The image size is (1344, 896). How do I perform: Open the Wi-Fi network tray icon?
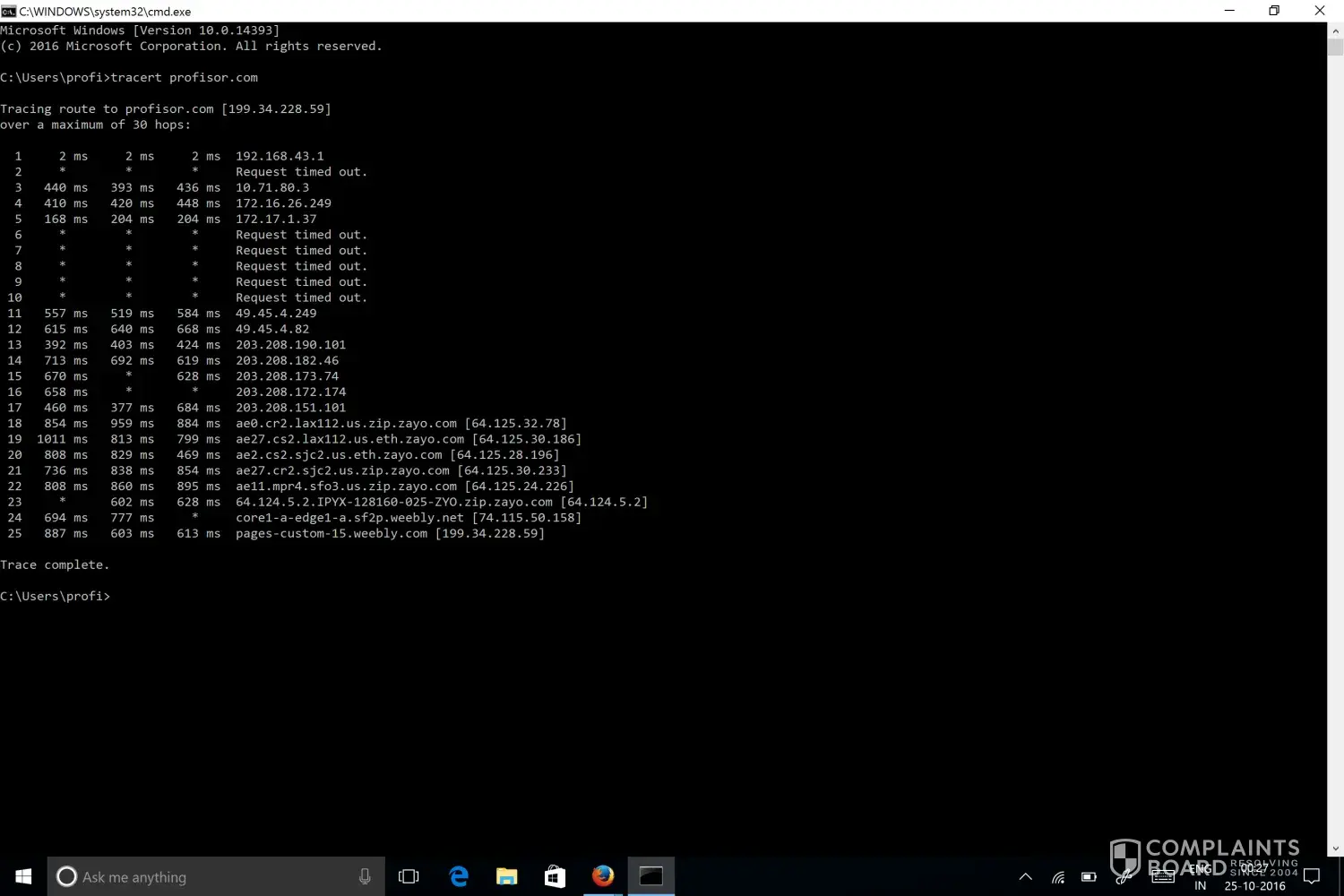point(1058,877)
